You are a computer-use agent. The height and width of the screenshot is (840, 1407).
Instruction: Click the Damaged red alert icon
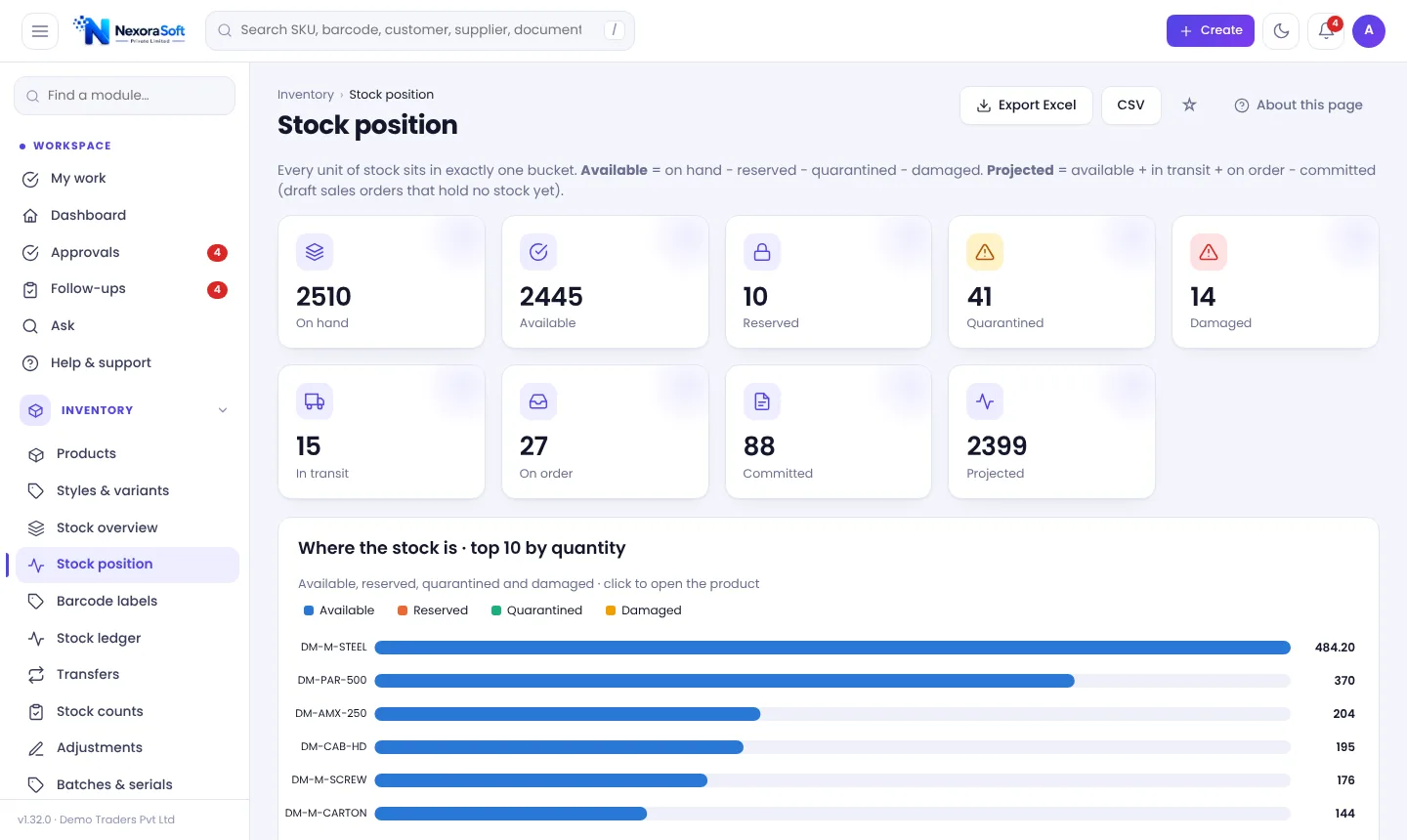click(1209, 252)
